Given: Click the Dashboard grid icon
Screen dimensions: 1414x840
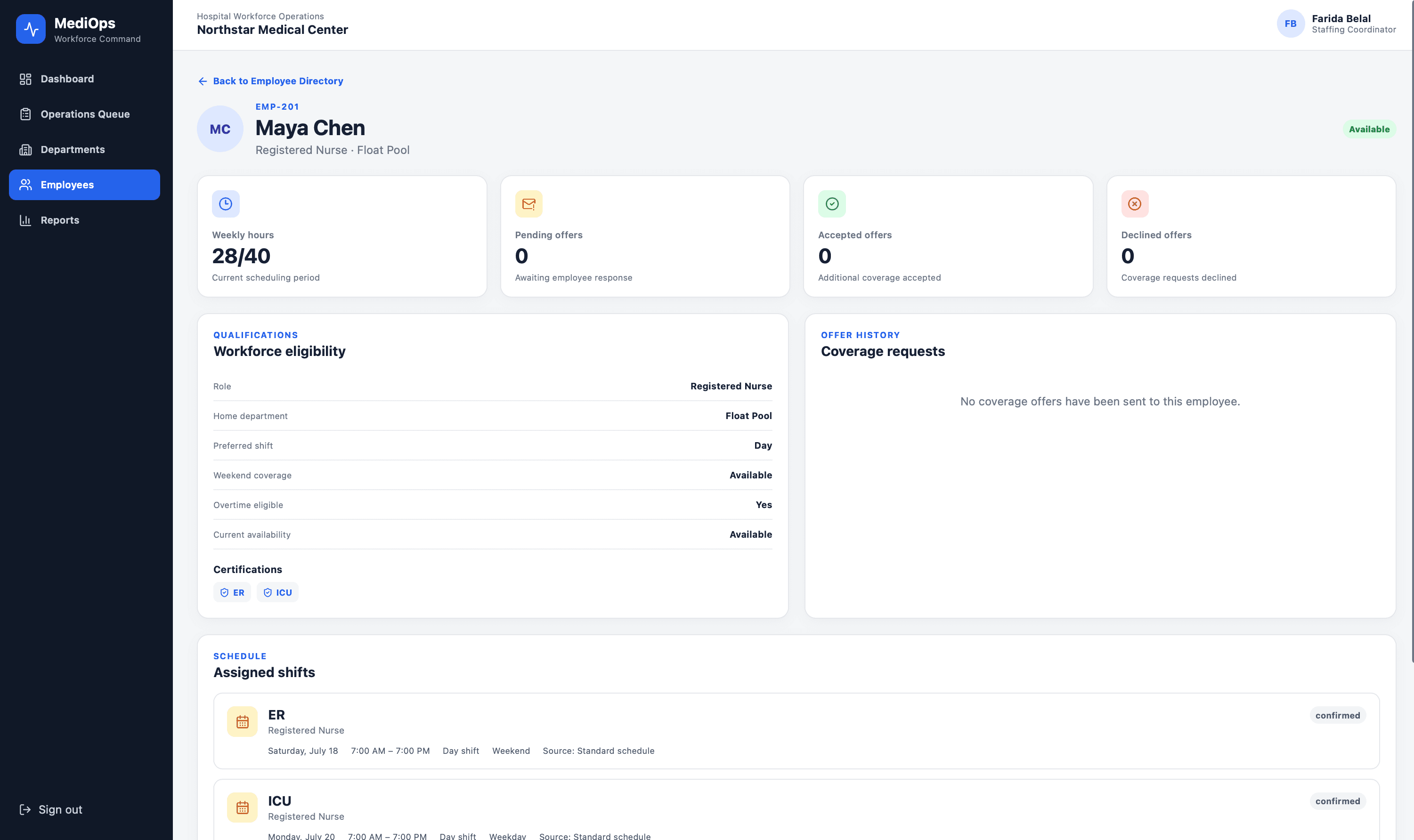Looking at the screenshot, I should tap(25, 79).
